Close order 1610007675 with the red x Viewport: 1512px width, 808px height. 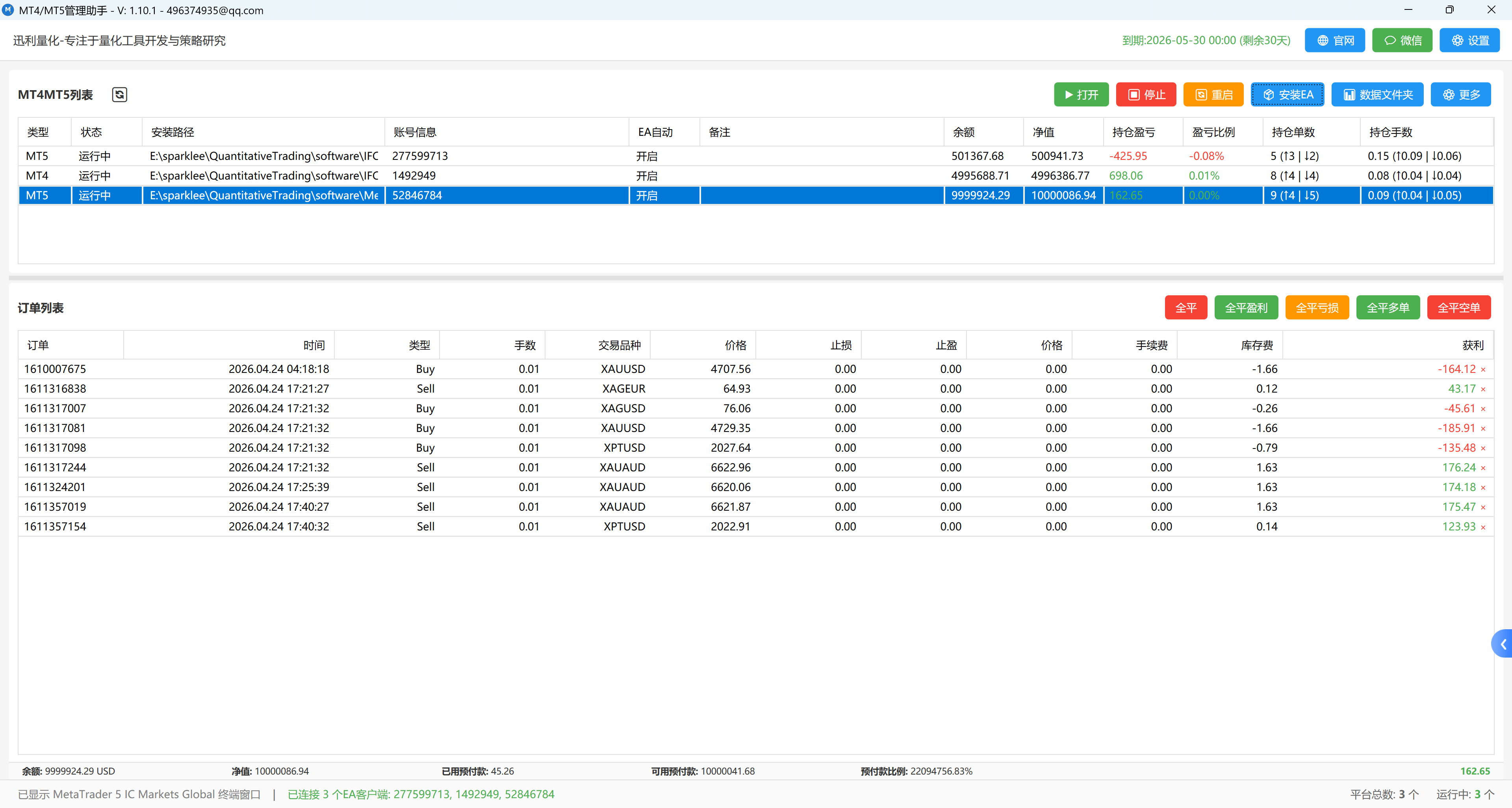(1483, 370)
